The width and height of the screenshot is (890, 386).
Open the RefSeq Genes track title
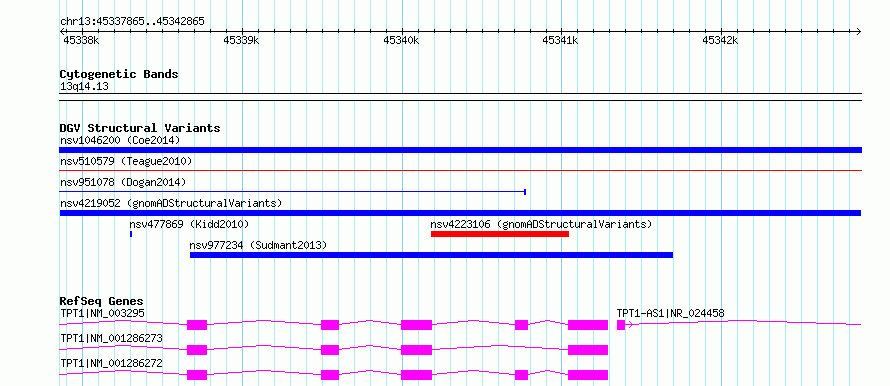(102, 301)
